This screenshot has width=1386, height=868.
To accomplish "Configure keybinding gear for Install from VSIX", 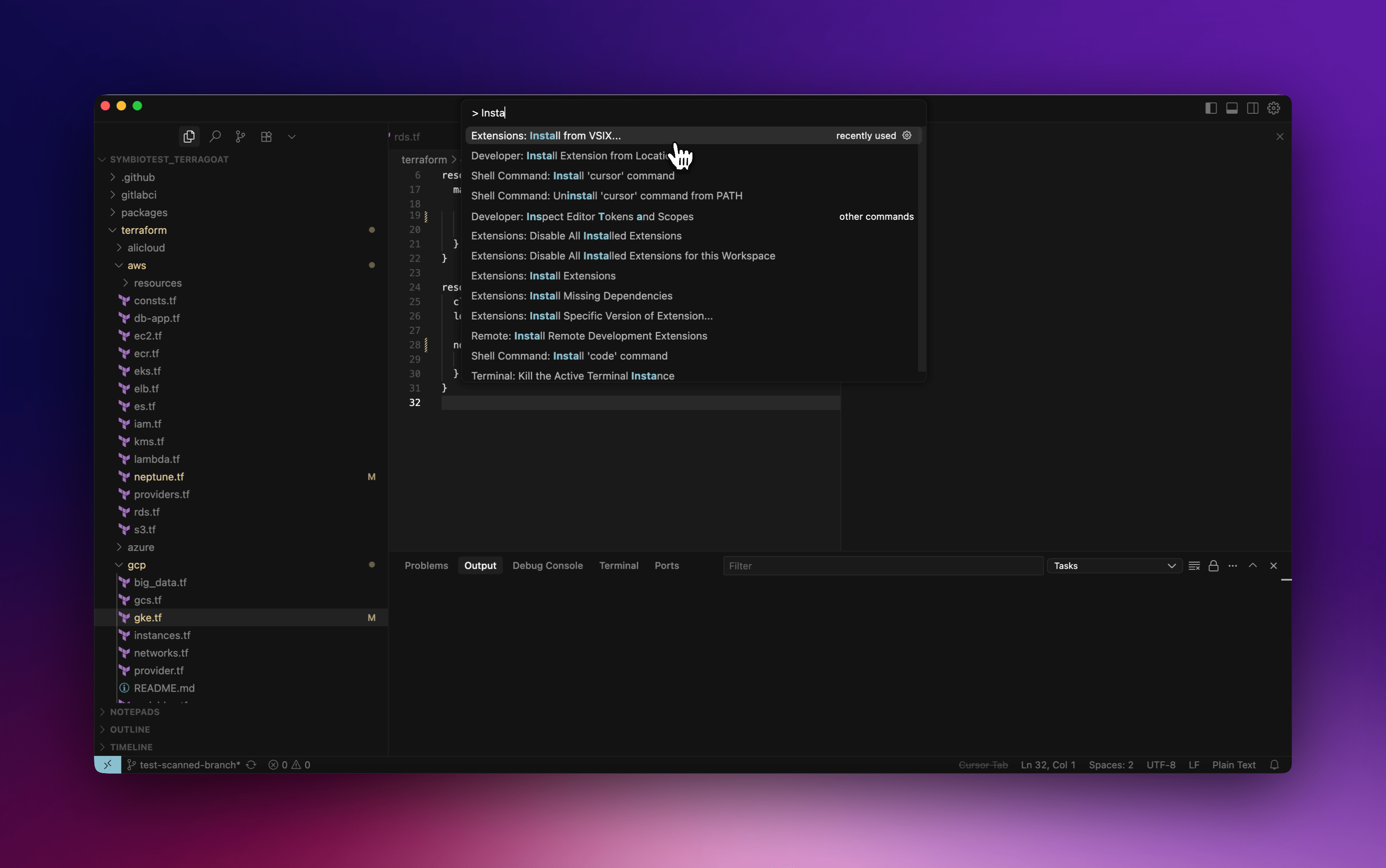I will [907, 135].
